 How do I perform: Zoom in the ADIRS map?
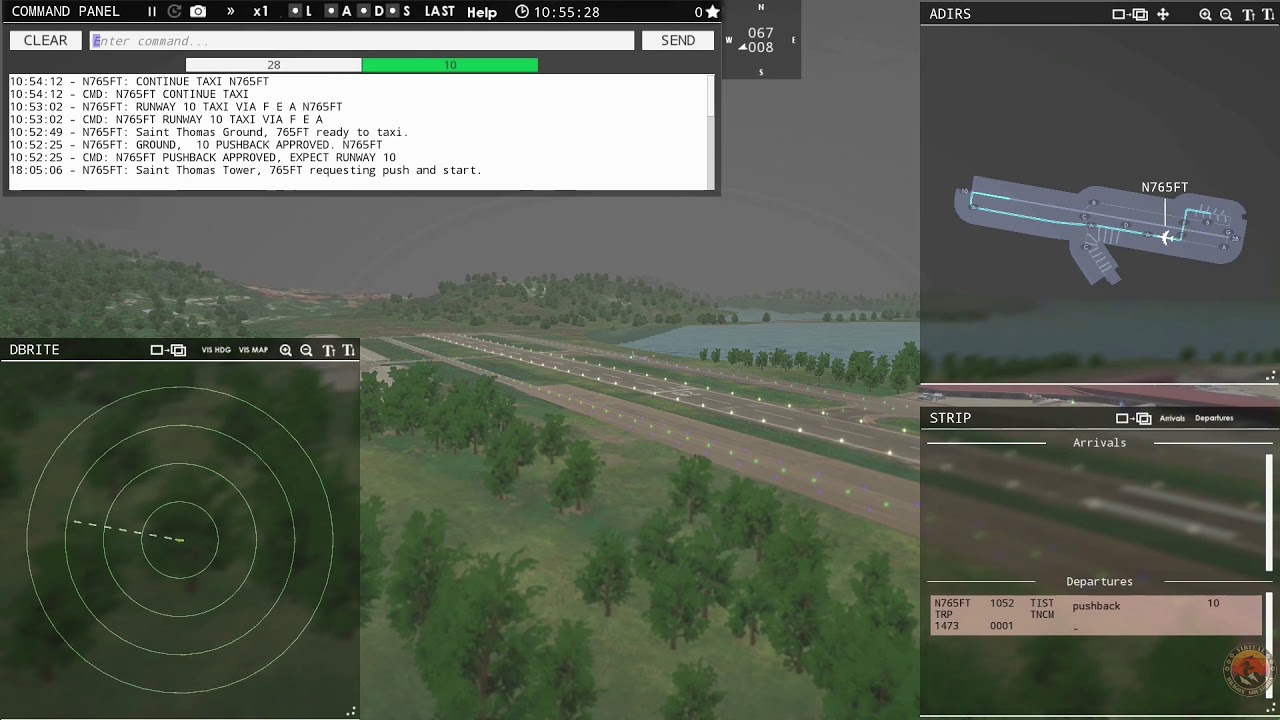coord(1205,14)
